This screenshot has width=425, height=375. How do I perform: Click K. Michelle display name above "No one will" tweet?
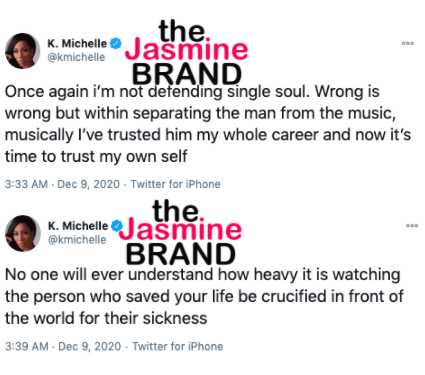click(78, 226)
